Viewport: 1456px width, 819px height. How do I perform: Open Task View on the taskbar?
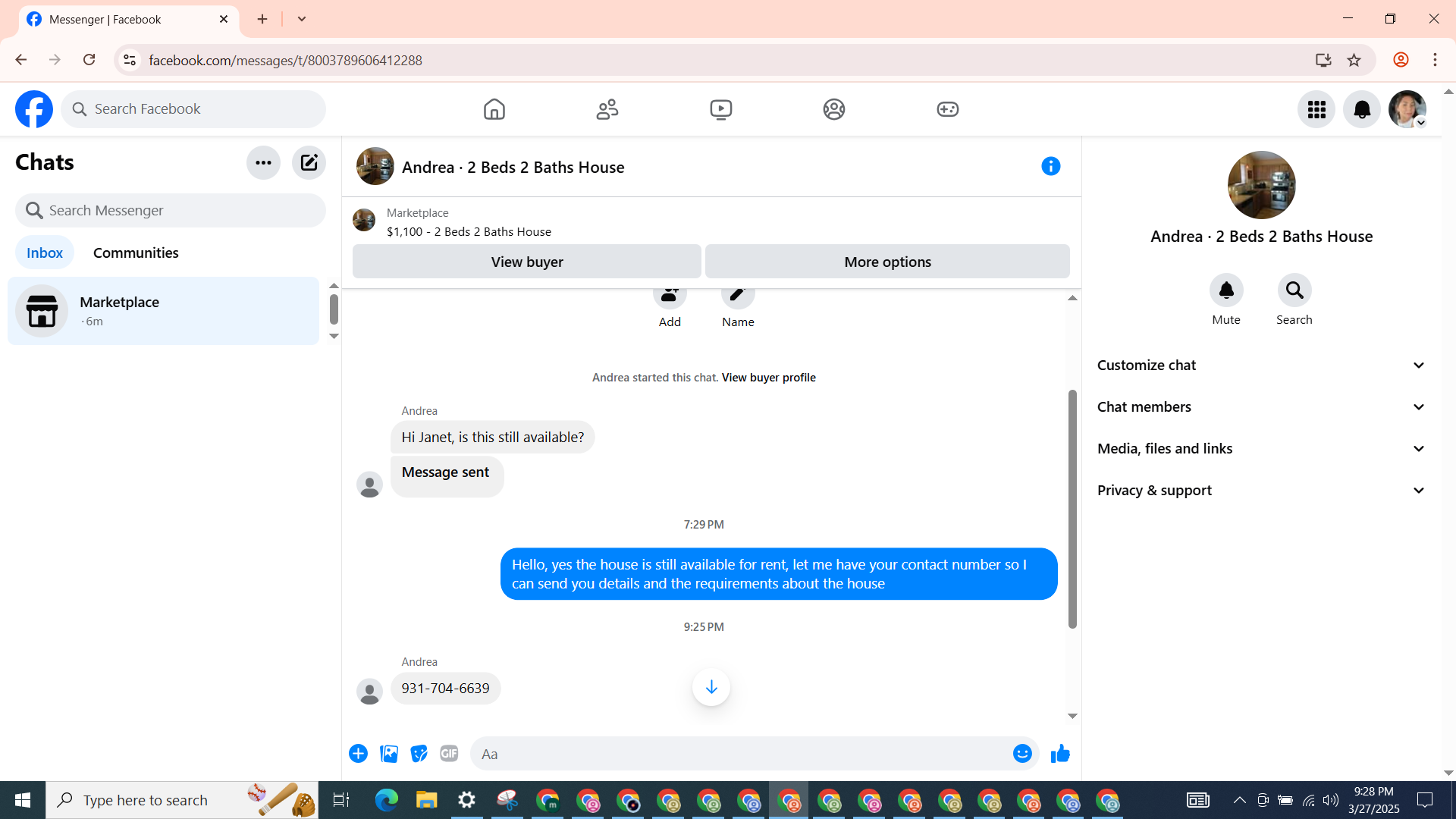click(341, 800)
